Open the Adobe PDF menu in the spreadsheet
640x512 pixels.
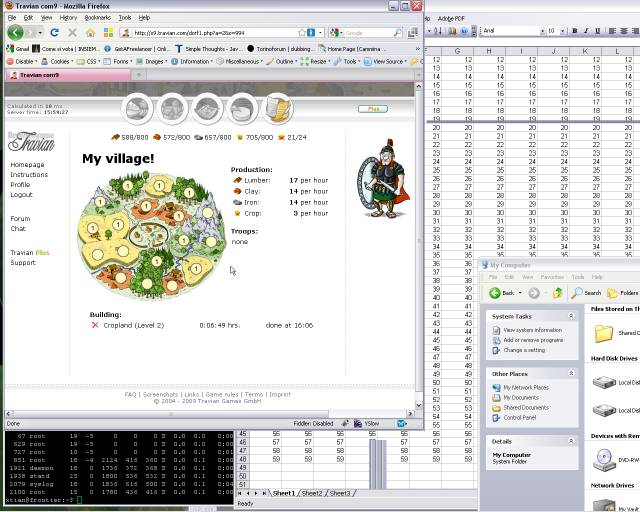click(451, 18)
